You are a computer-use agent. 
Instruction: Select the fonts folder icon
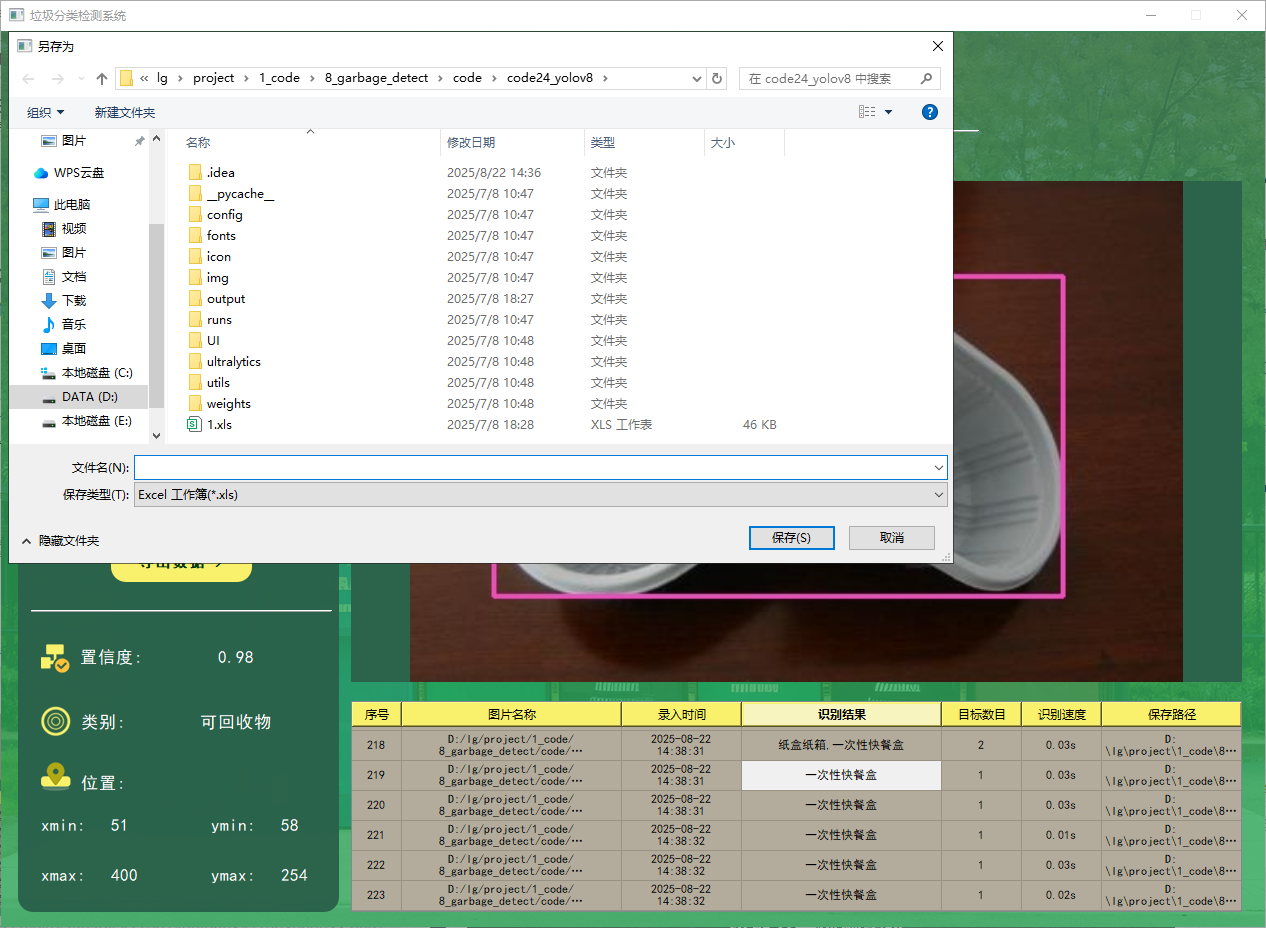[x=195, y=236]
